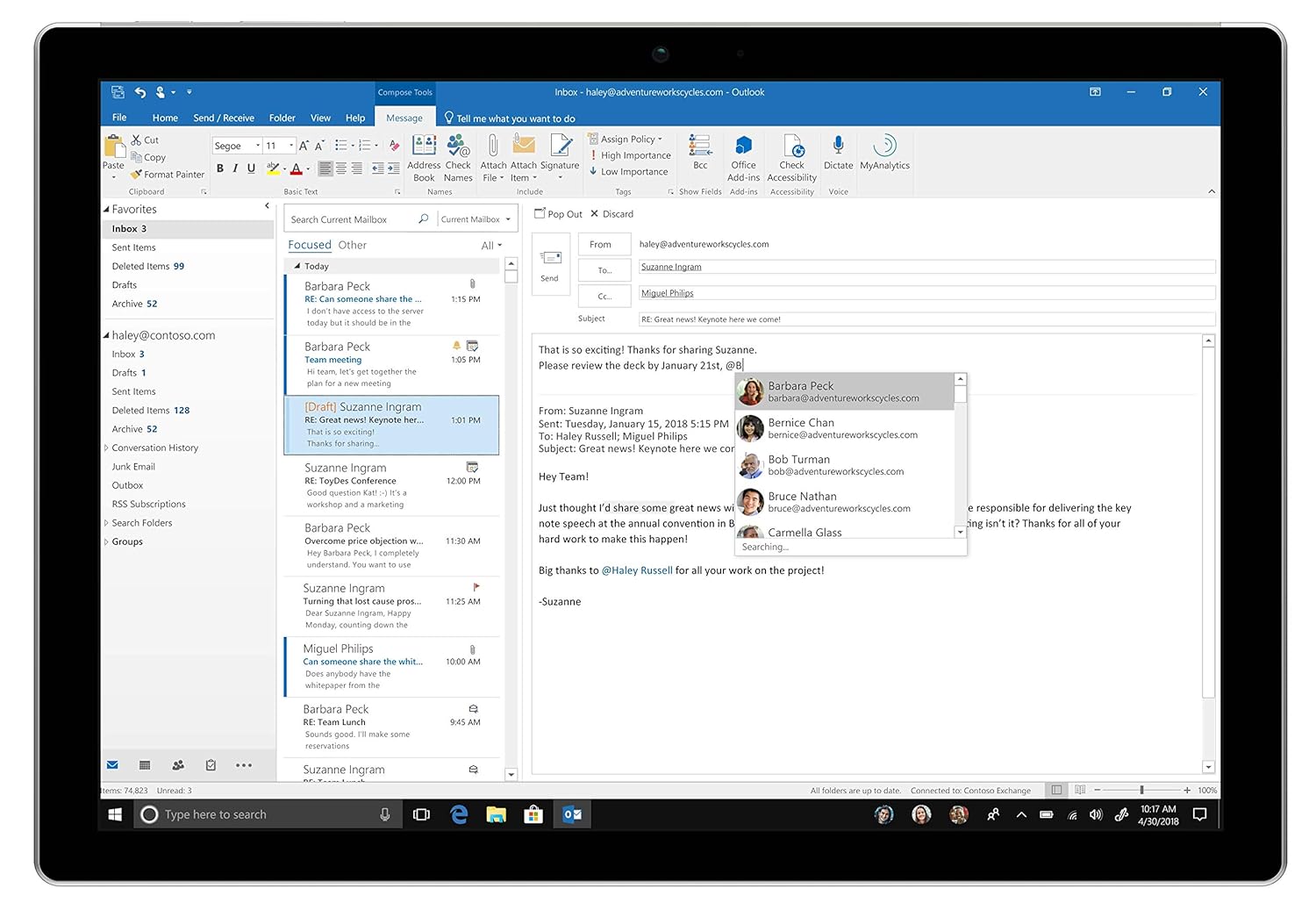Toggle bold formatting
Screen dimensions: 1316x910
(220, 168)
